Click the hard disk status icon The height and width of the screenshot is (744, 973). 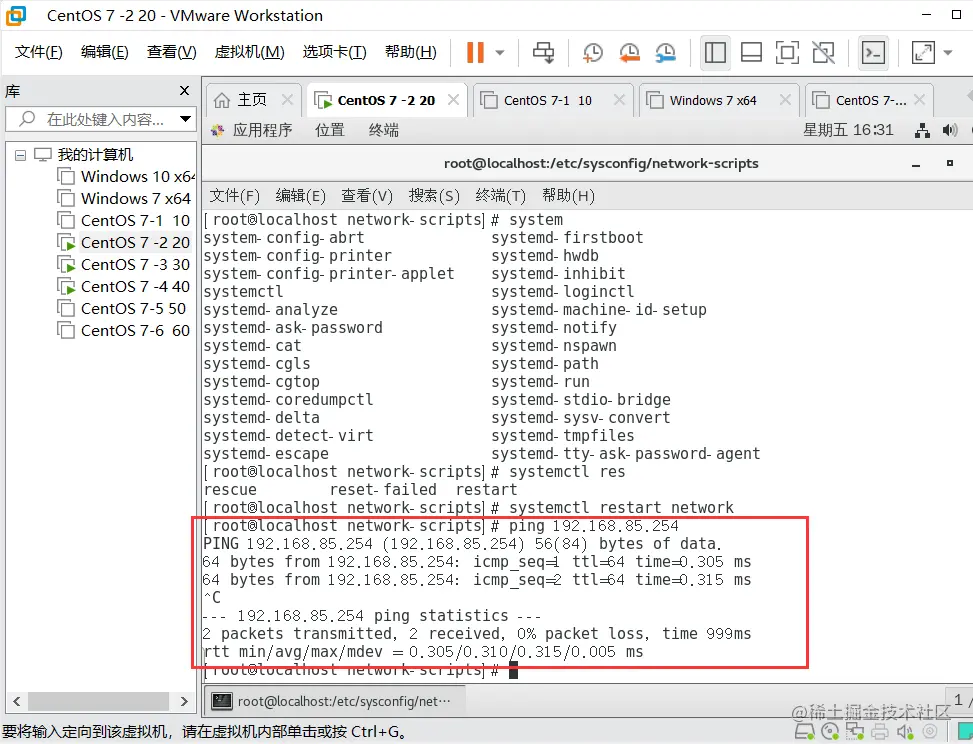point(804,731)
